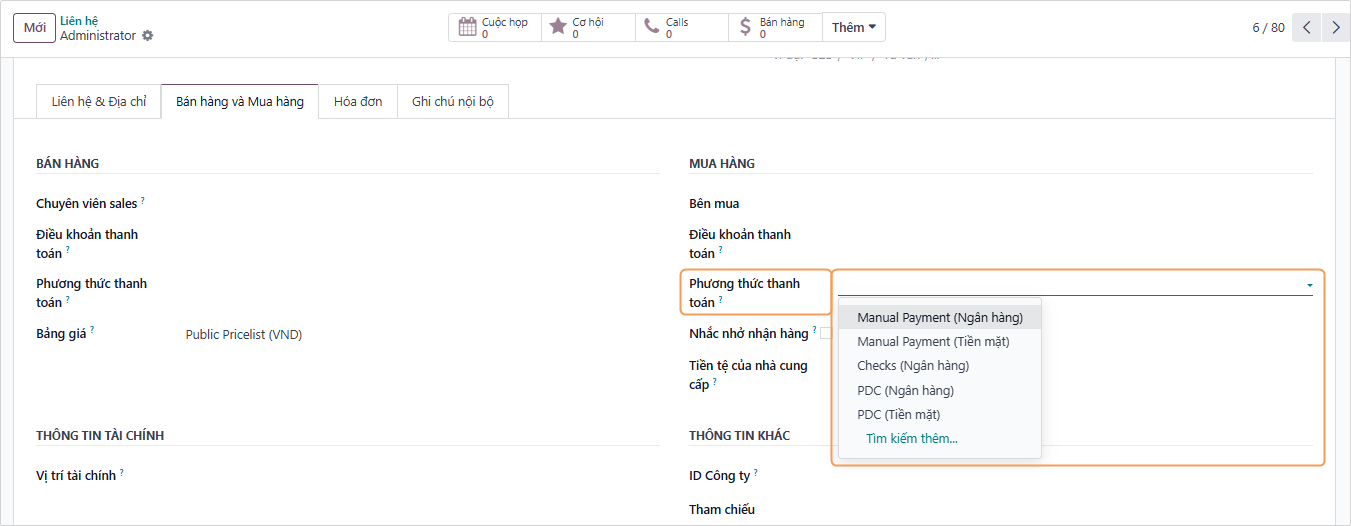Image resolution: width=1351 pixels, height=526 pixels.
Task: Open Cơ hội star stat button
Action: 587,27
